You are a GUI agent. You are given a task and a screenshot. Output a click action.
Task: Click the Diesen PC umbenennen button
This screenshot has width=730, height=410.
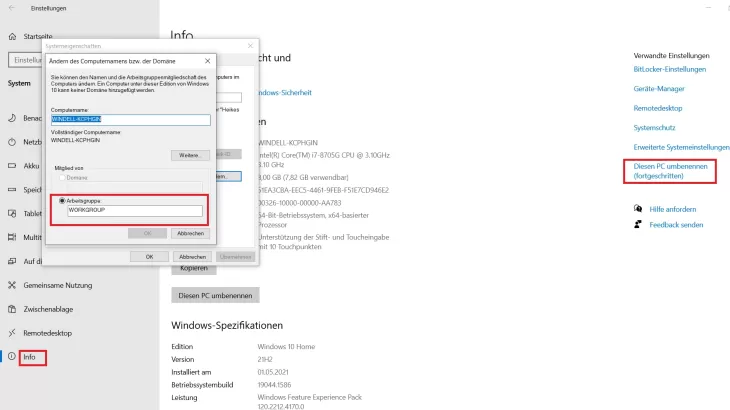point(215,295)
